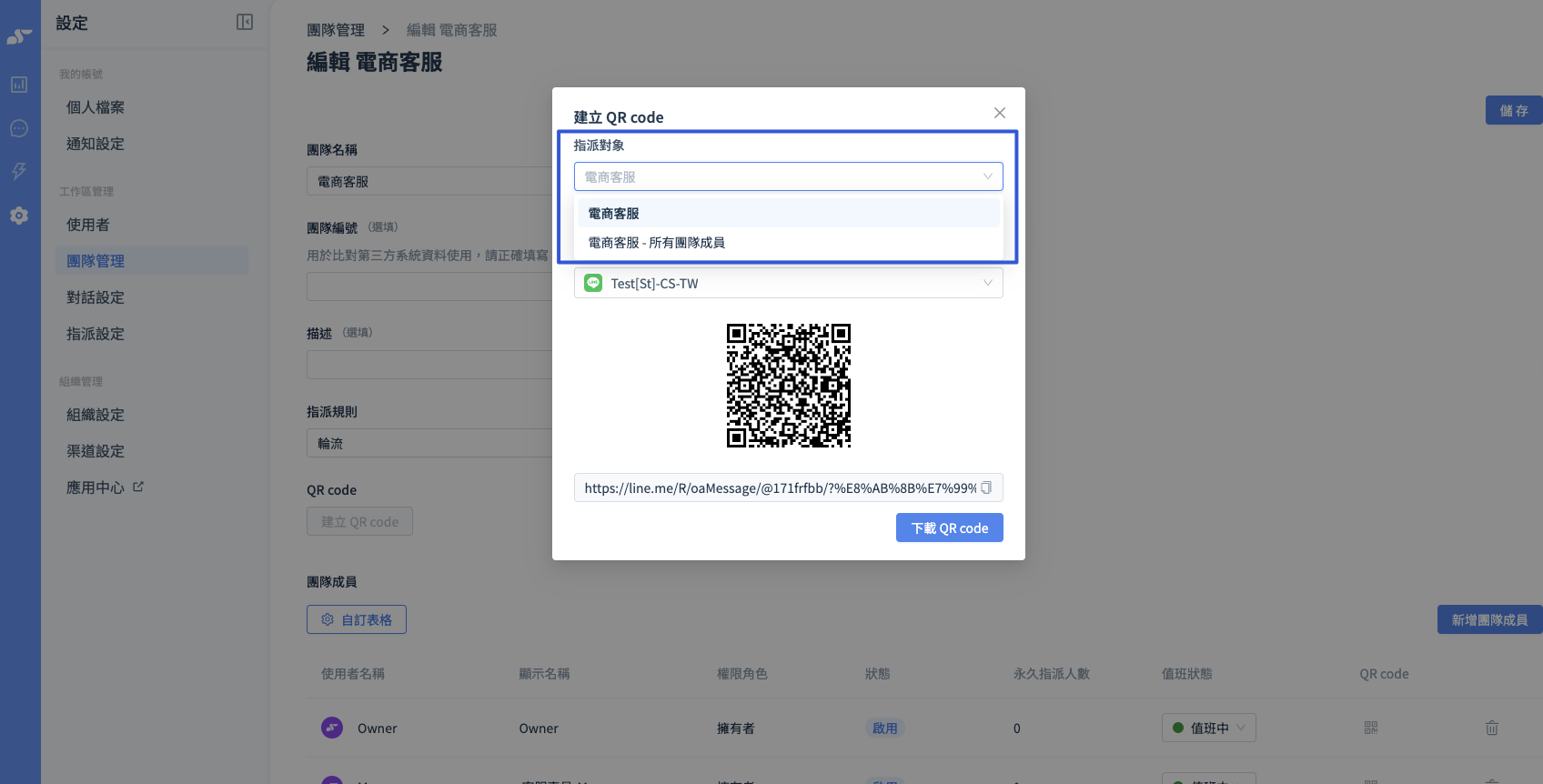Click the 使用者名稱 column header
Image resolution: width=1543 pixels, height=784 pixels.
[x=353, y=674]
